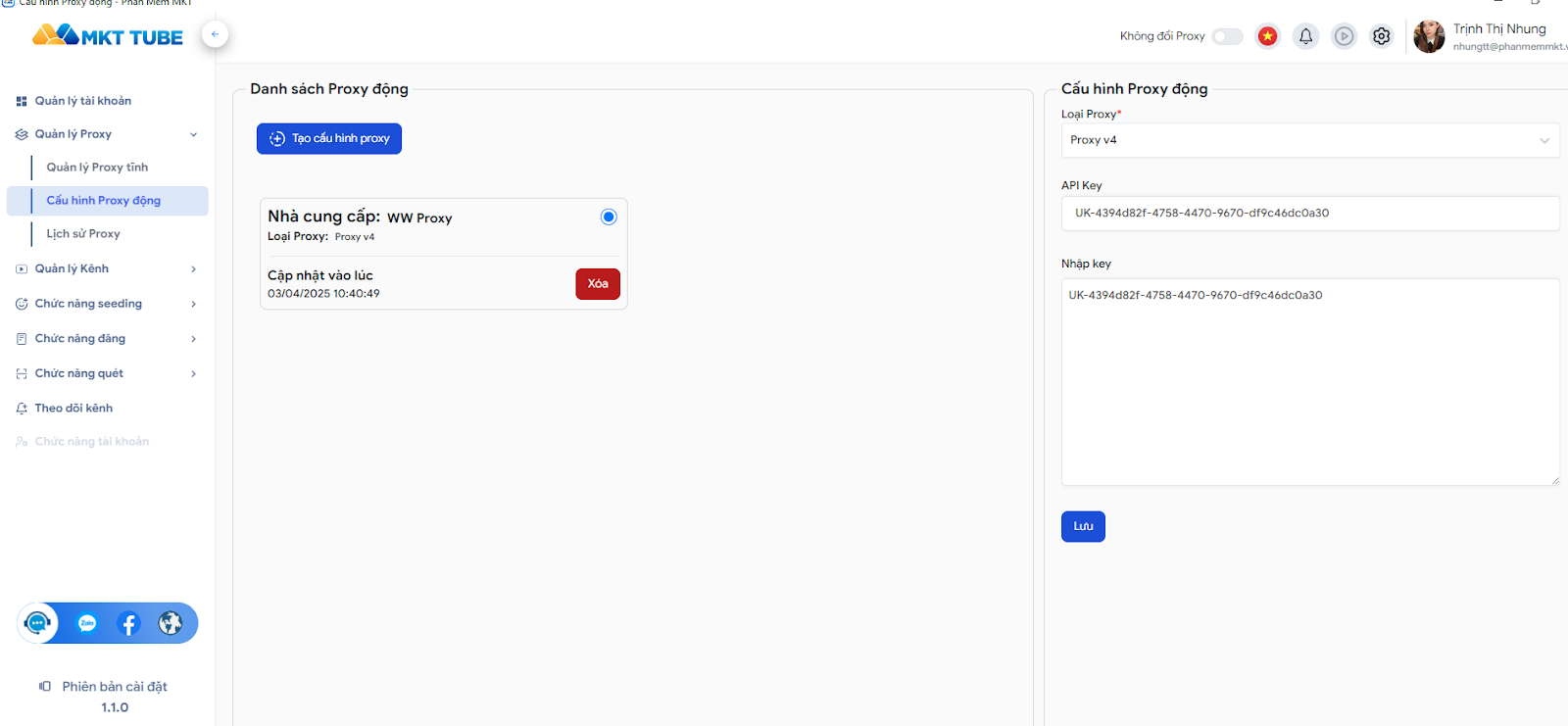Expand Quản lý Kênh chevron
The width and height of the screenshot is (1568, 726).
click(193, 268)
